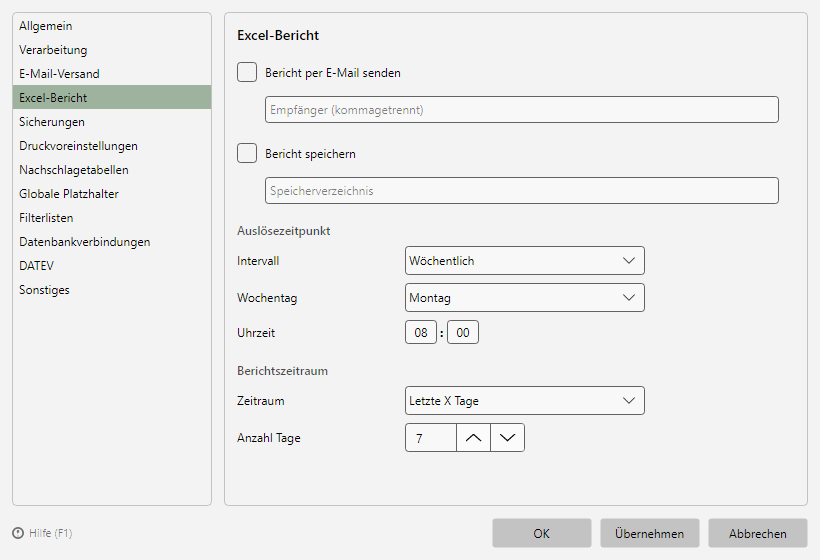Viewport: 820px width, 560px height.
Task: Select the DATEV category
Action: tap(112, 266)
